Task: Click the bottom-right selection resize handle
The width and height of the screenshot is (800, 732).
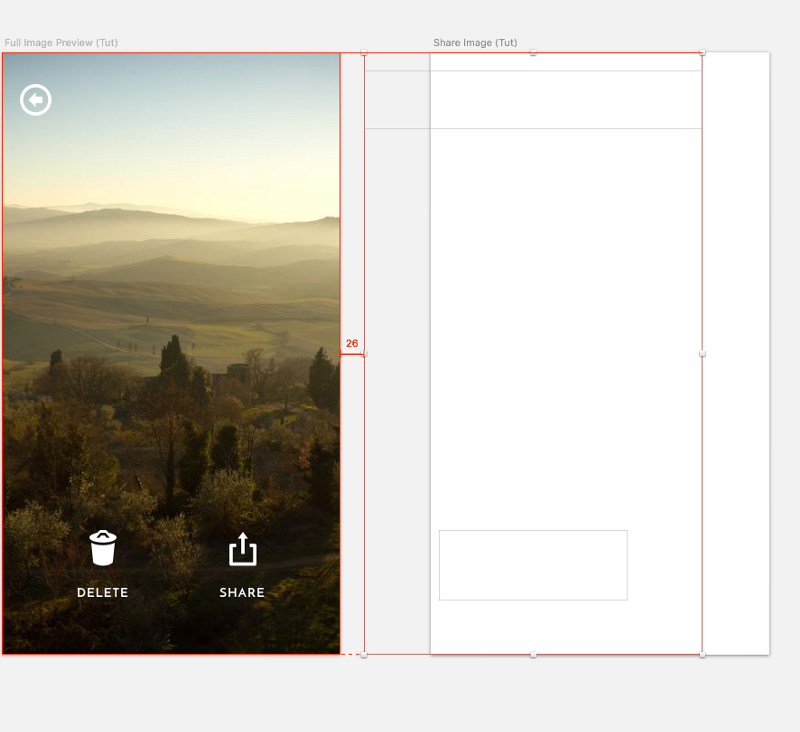Action: [x=702, y=655]
